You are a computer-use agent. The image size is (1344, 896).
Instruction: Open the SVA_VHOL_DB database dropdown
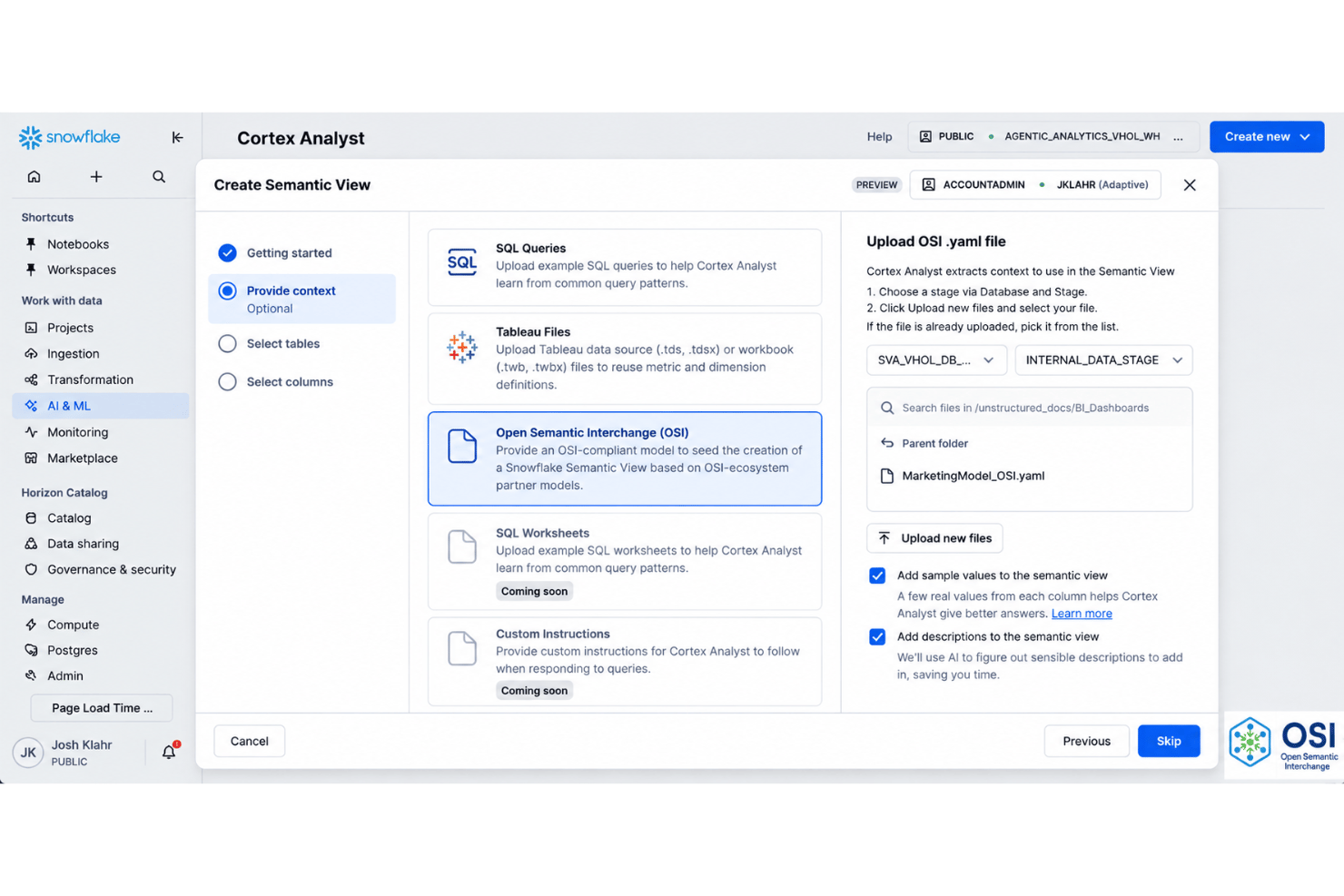(936, 360)
